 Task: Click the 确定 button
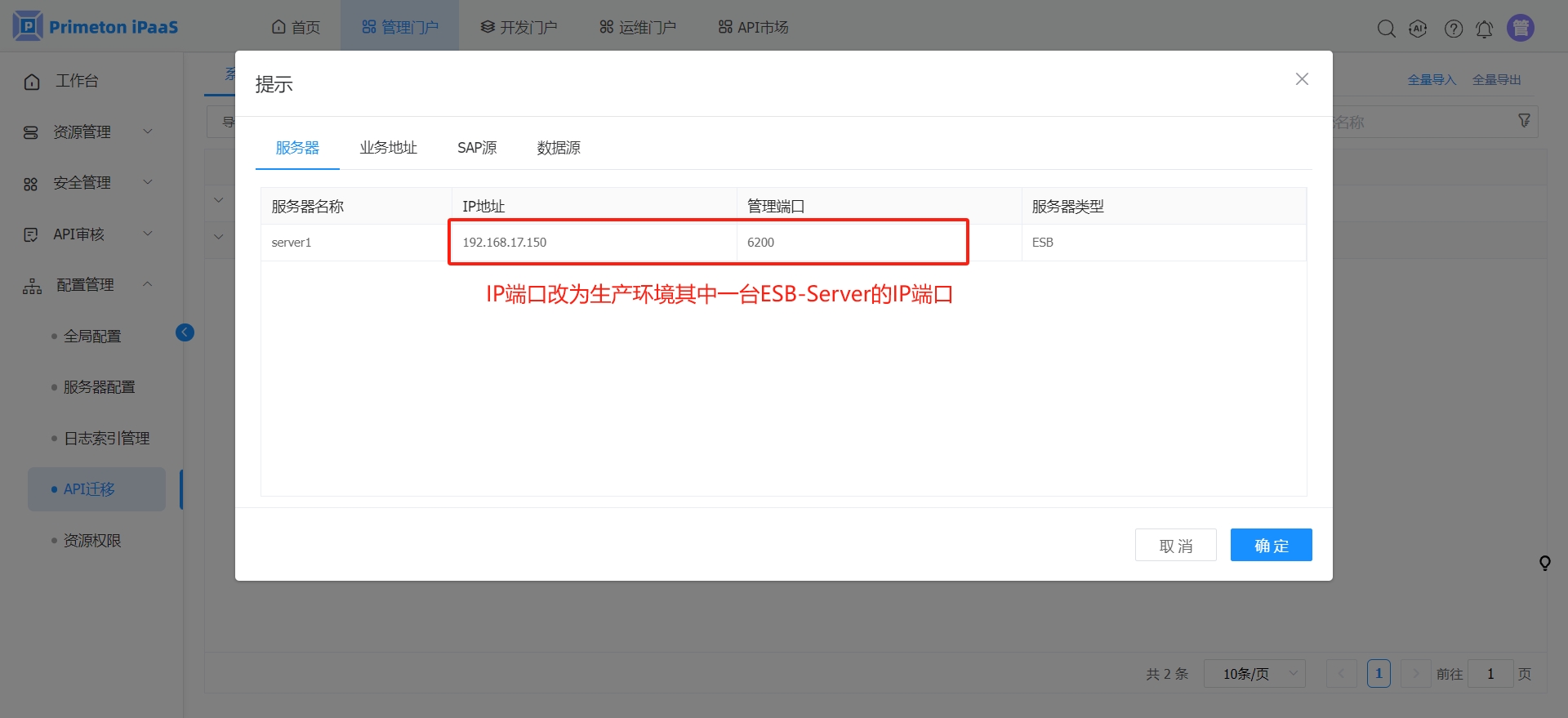tap(1271, 545)
